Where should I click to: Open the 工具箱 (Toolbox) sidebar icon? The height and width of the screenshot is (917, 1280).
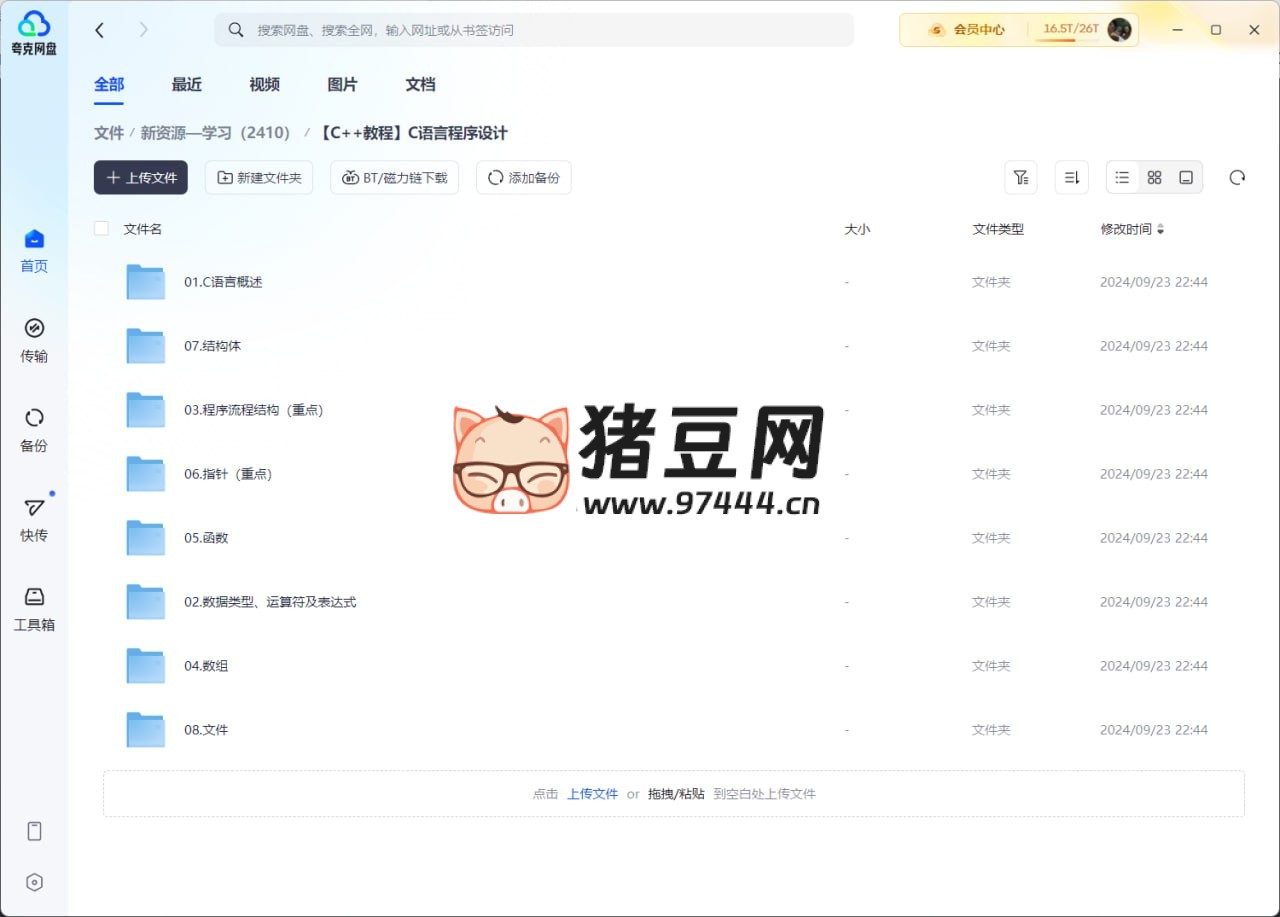click(34, 607)
